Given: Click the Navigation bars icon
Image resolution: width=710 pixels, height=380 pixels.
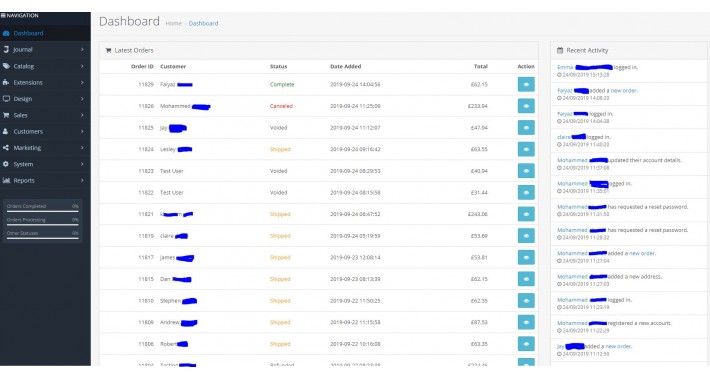Looking at the screenshot, I should [x=3, y=15].
